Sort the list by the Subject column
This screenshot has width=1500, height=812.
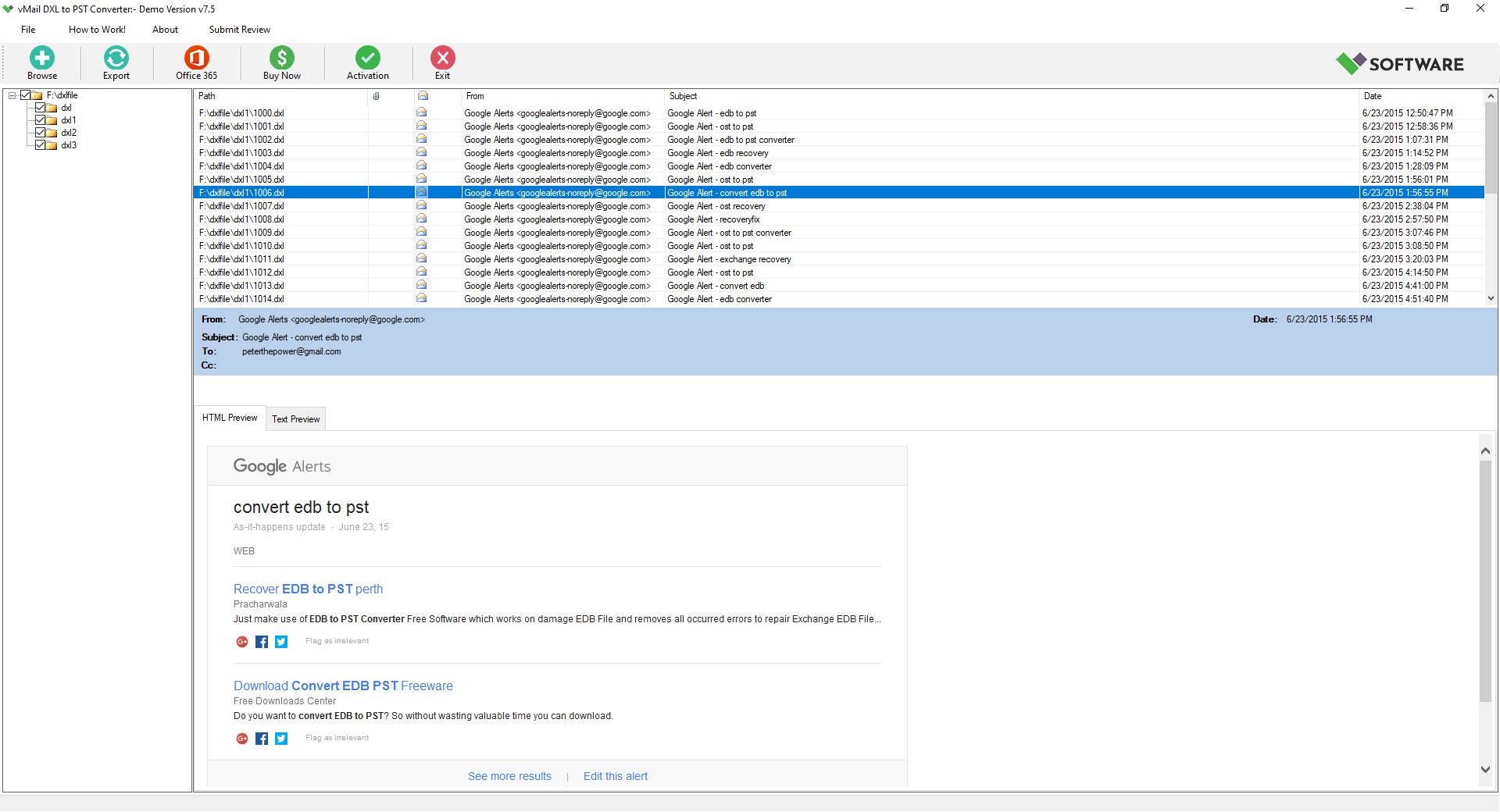1012,96
